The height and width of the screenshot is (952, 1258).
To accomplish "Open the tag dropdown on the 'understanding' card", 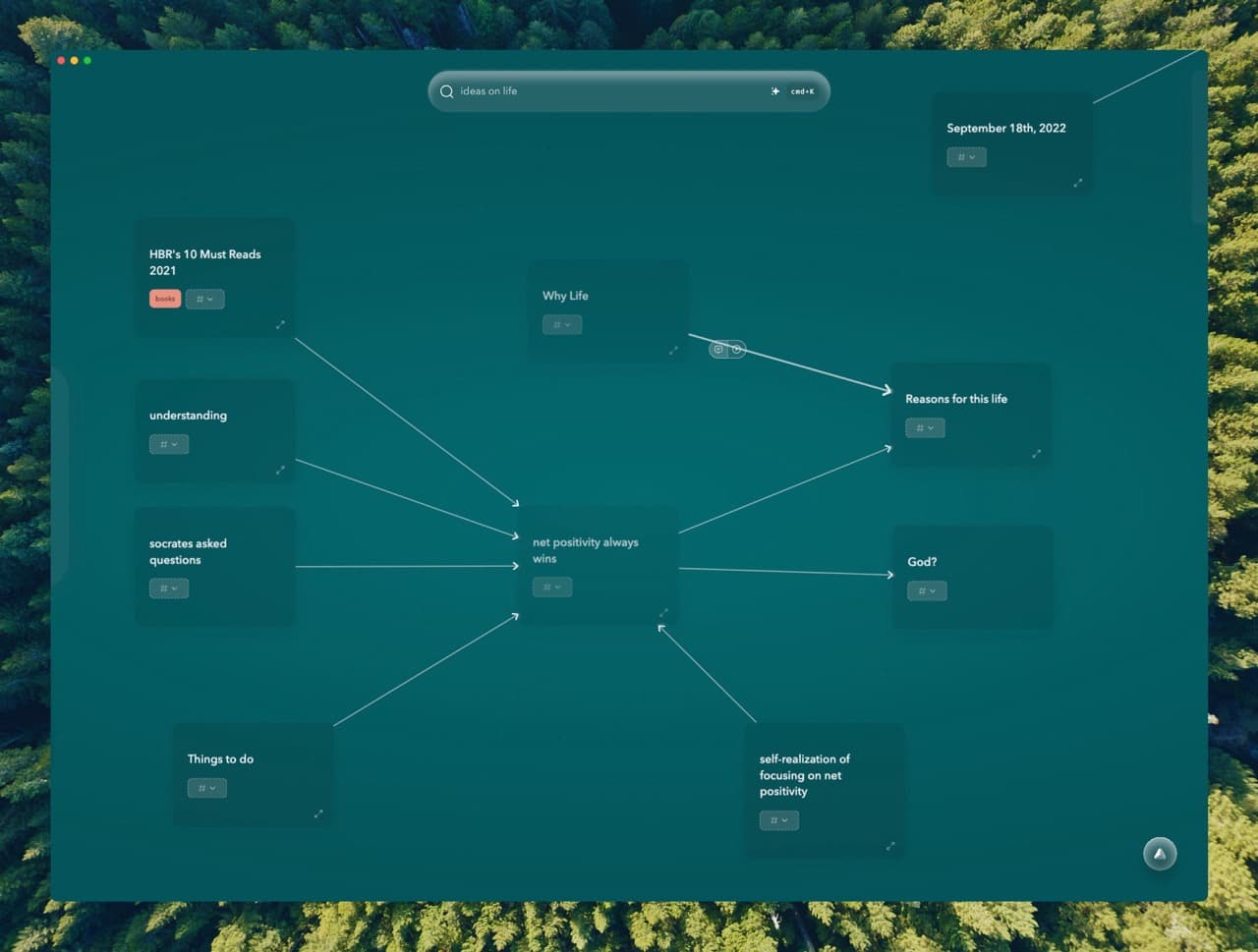I will coord(168,444).
